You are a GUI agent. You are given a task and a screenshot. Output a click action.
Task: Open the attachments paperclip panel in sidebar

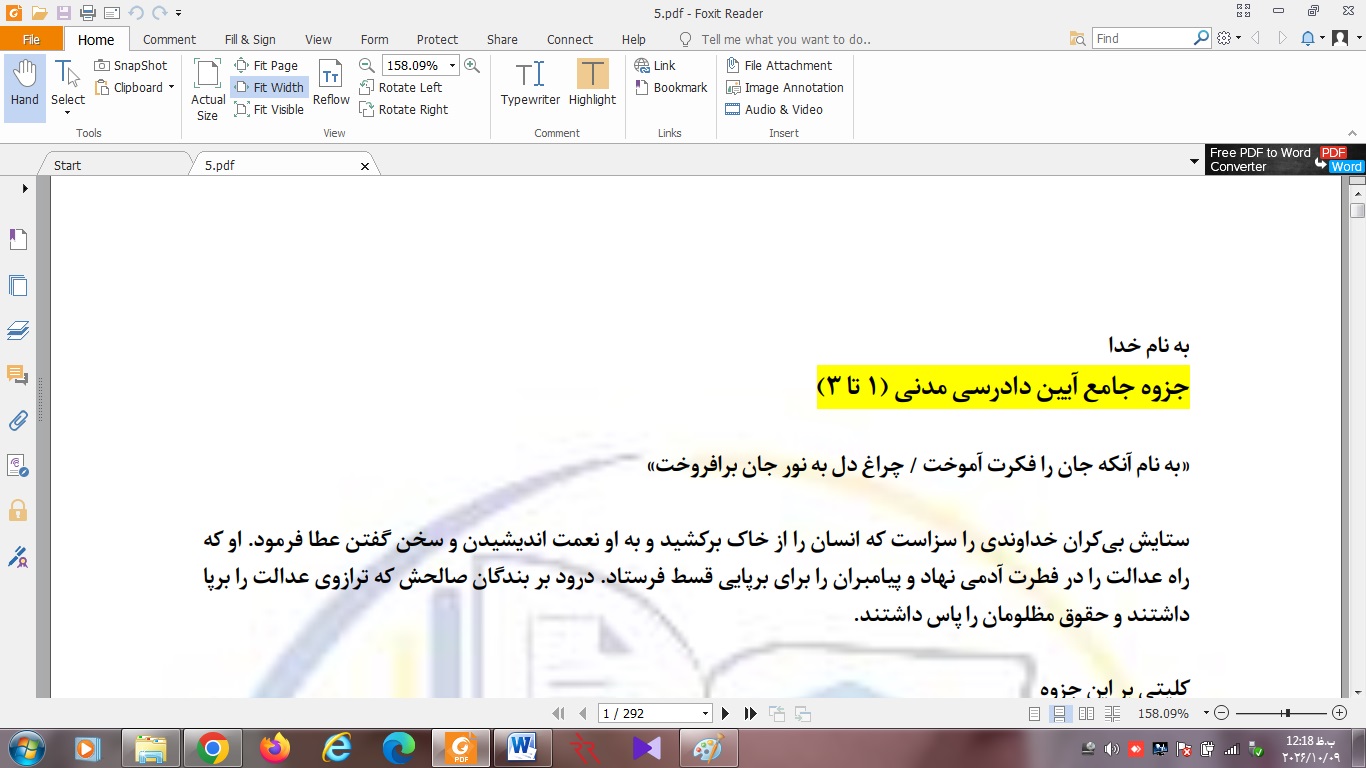click(18, 420)
